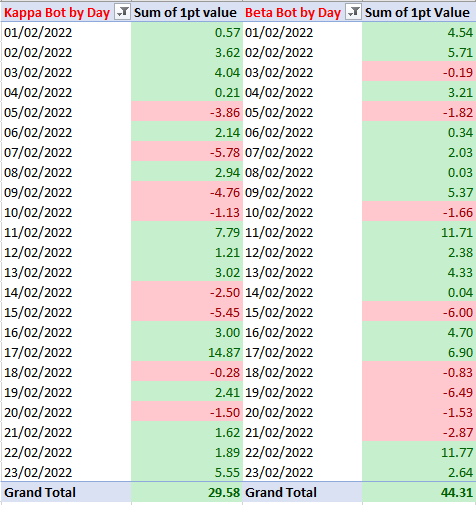
Task: Select Beta date cell 23/02/2022
Action: (x=303, y=472)
